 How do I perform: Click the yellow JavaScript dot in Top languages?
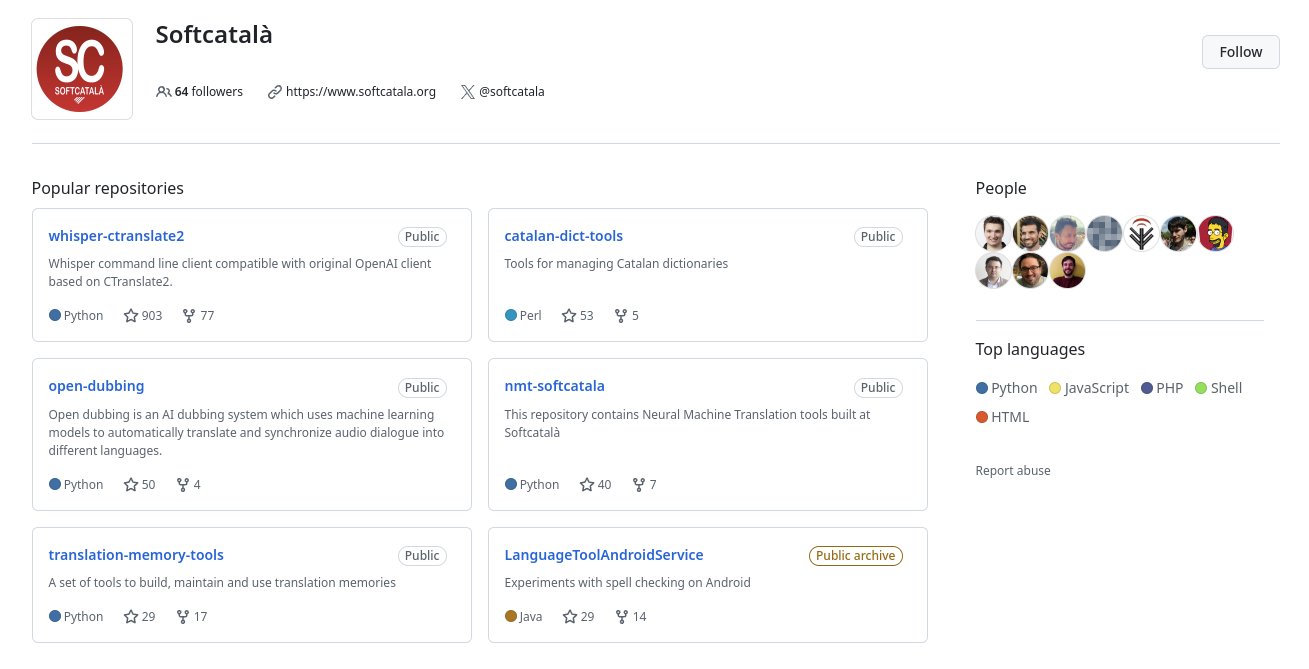tap(1055, 388)
